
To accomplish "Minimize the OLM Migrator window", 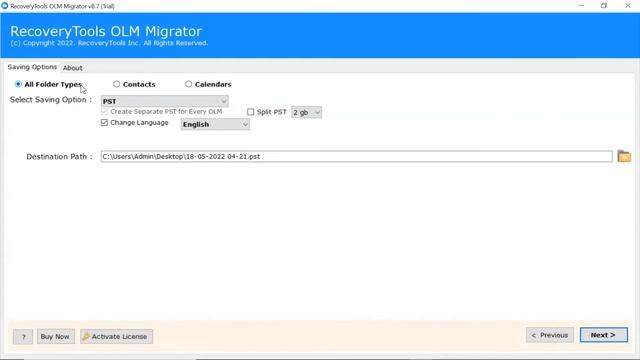I will [581, 6].
